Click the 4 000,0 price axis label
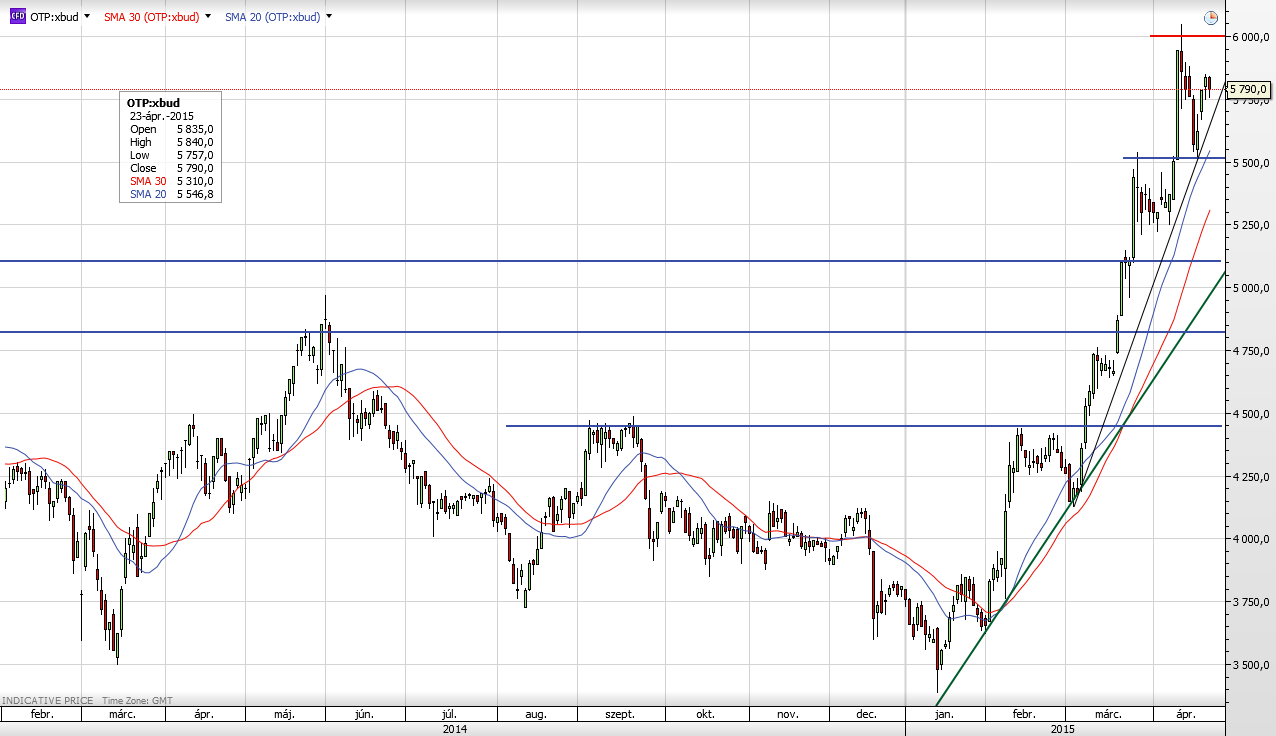 click(x=1250, y=540)
